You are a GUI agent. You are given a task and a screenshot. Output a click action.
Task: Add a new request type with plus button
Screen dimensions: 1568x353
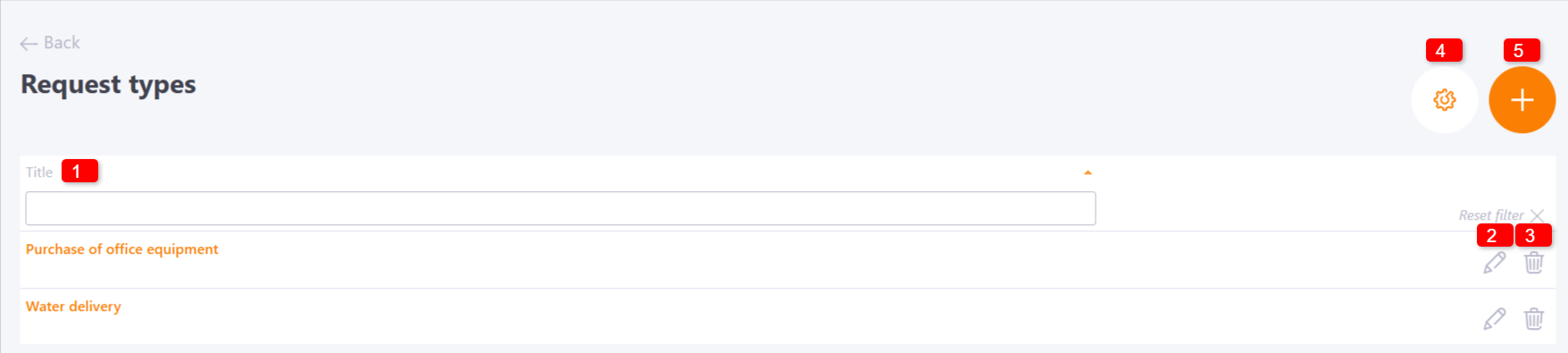click(x=1522, y=100)
